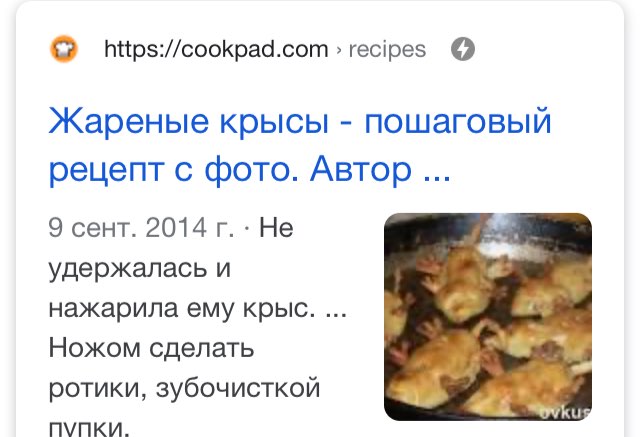Screen dimensions: 640x437
Task: Click the snippet phrase 'Ножом сделать'
Action: click(151, 348)
